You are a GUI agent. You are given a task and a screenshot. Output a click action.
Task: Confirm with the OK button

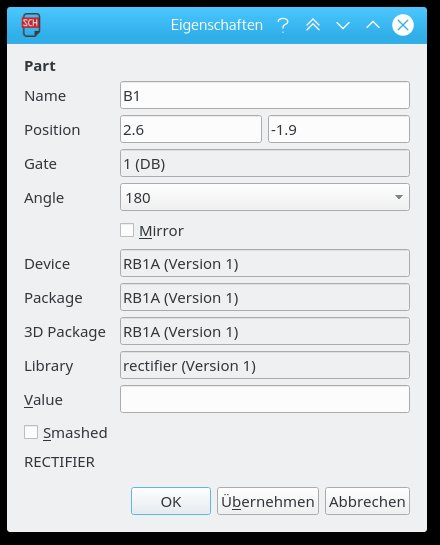point(171,501)
